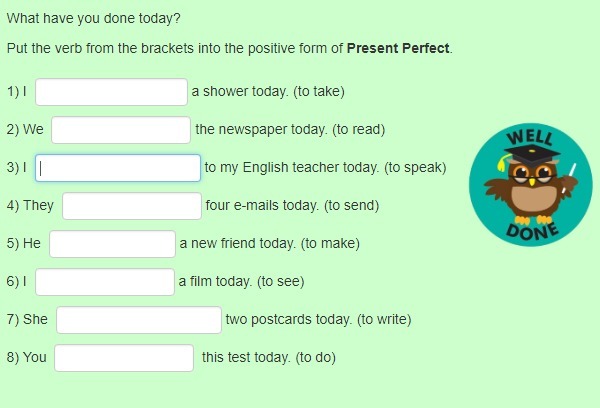600x408 pixels.
Task: Click the '(to do)' verb hint
Action: coord(316,357)
